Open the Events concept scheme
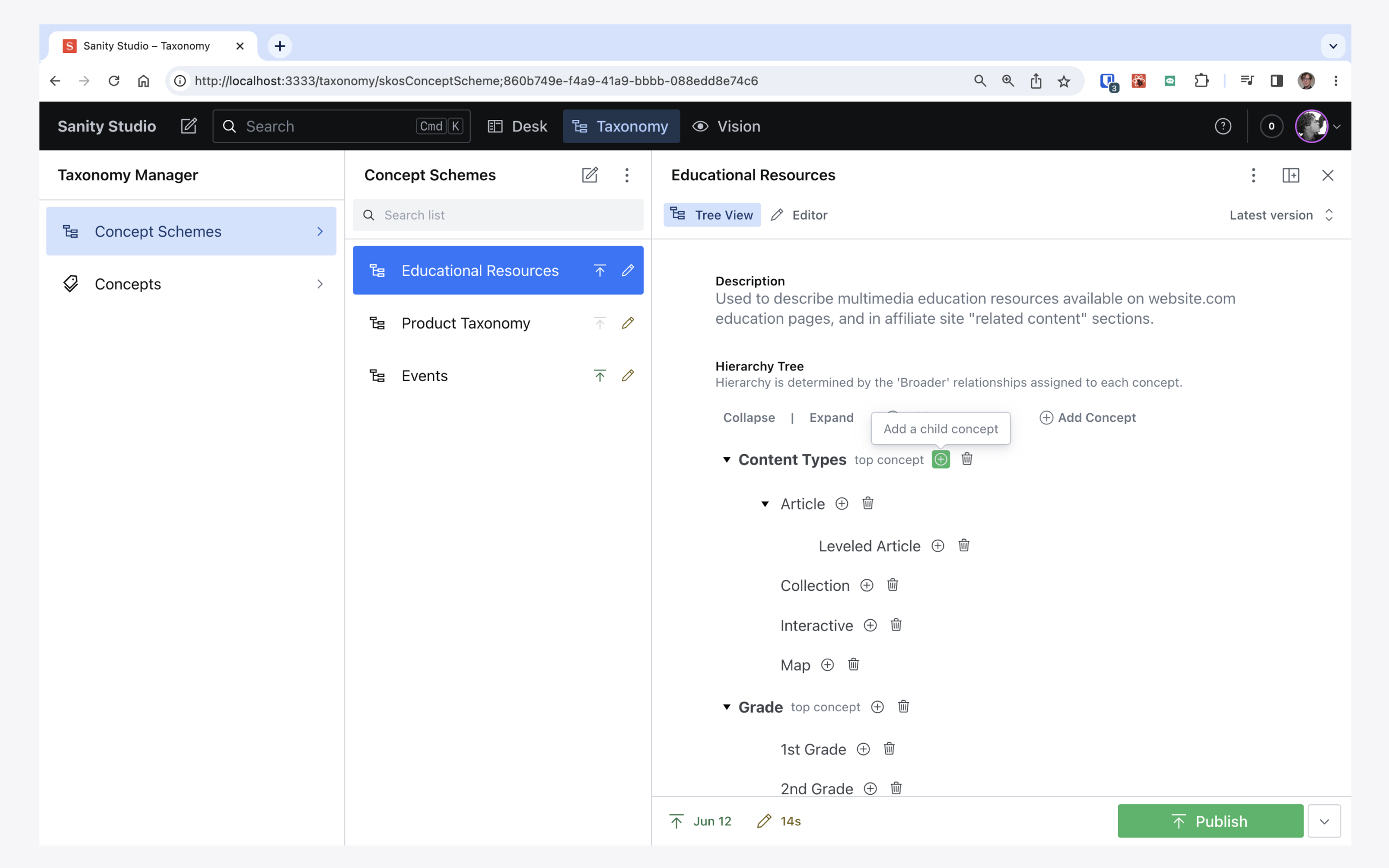 pos(498,375)
